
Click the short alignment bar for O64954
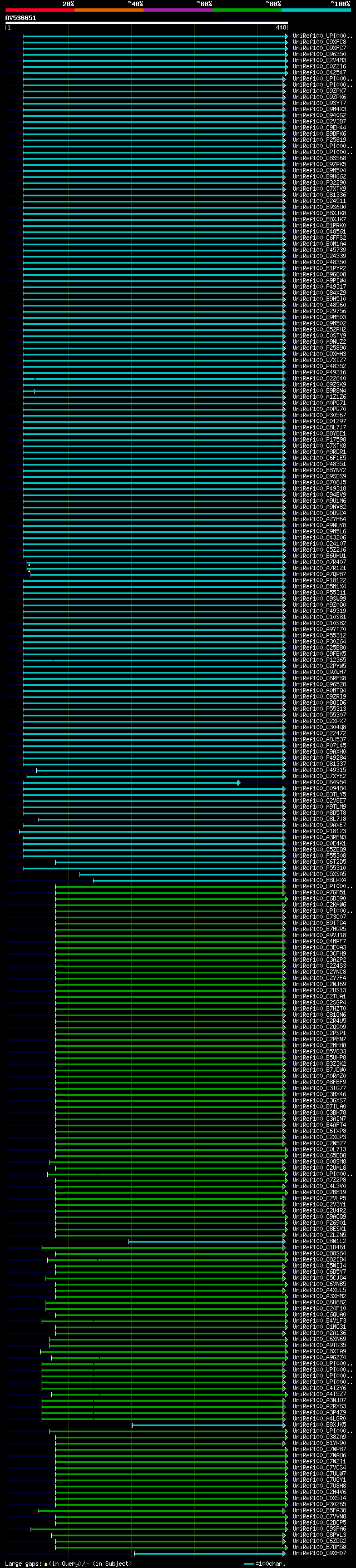131,782
